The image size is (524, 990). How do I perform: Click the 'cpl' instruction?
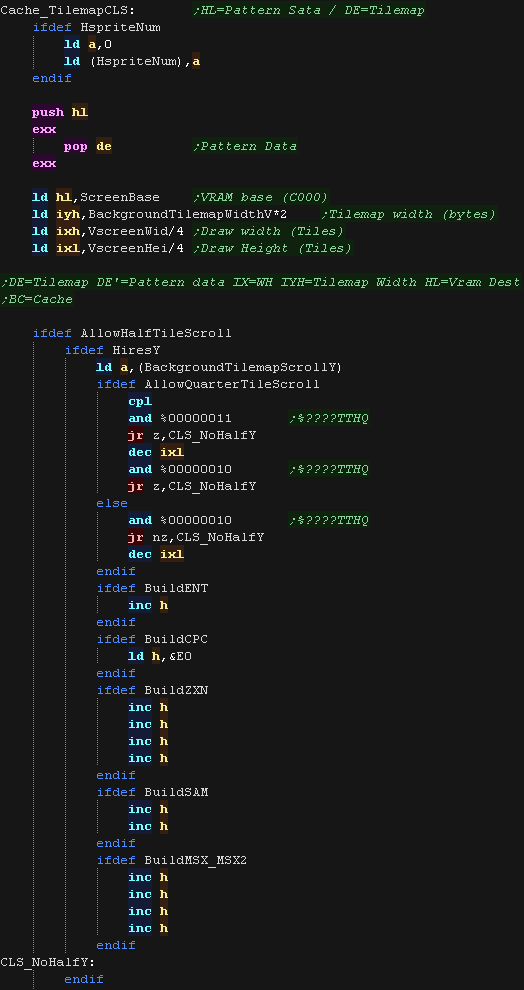[140, 402]
